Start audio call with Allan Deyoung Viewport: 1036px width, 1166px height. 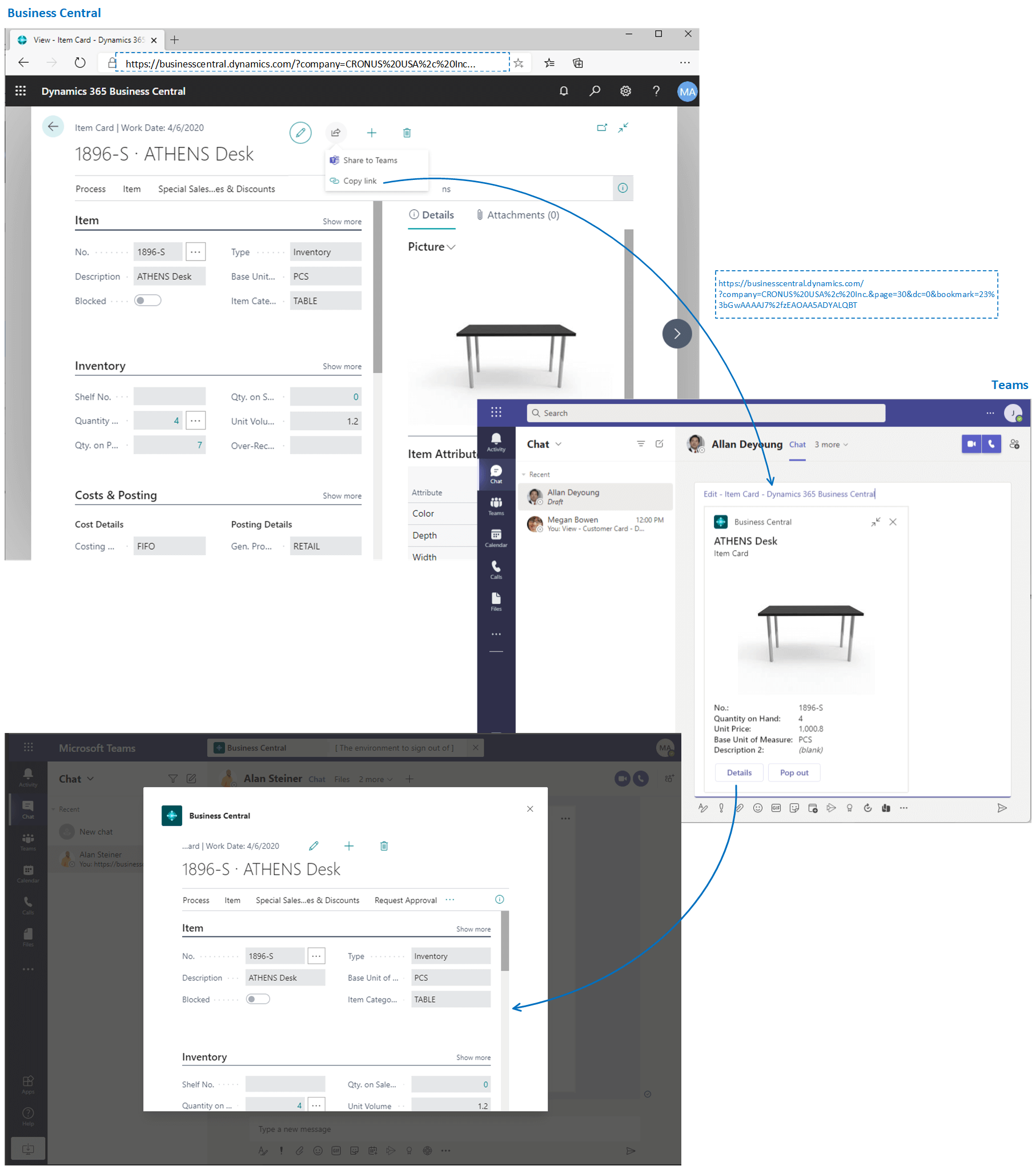pos(991,444)
